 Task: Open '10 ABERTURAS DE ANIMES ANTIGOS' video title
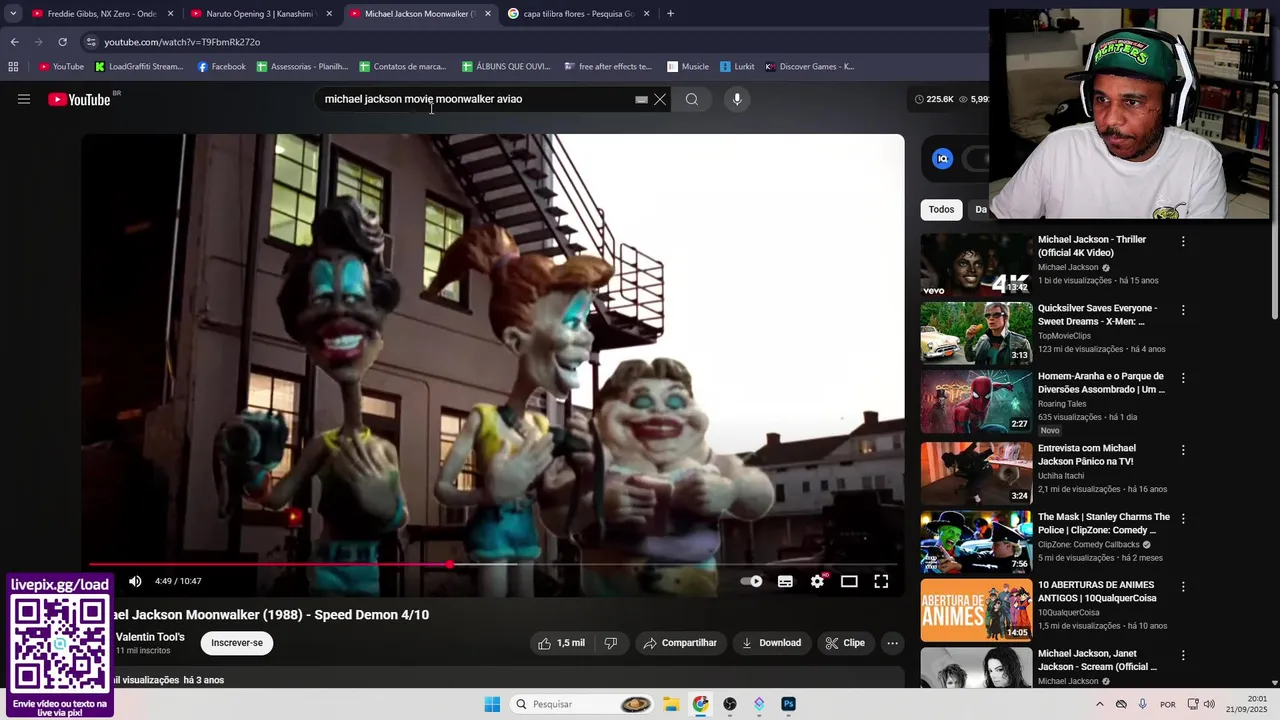(1097, 591)
